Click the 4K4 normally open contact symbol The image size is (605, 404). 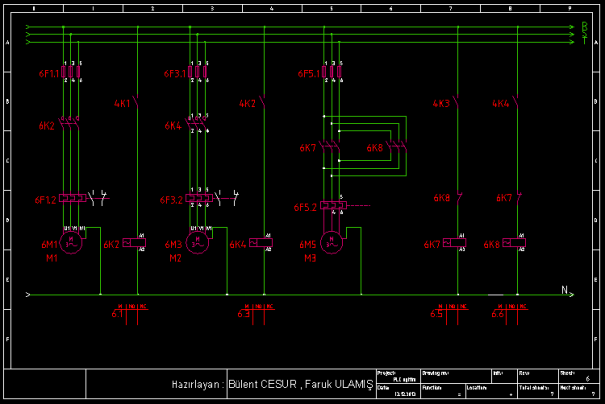pos(516,102)
